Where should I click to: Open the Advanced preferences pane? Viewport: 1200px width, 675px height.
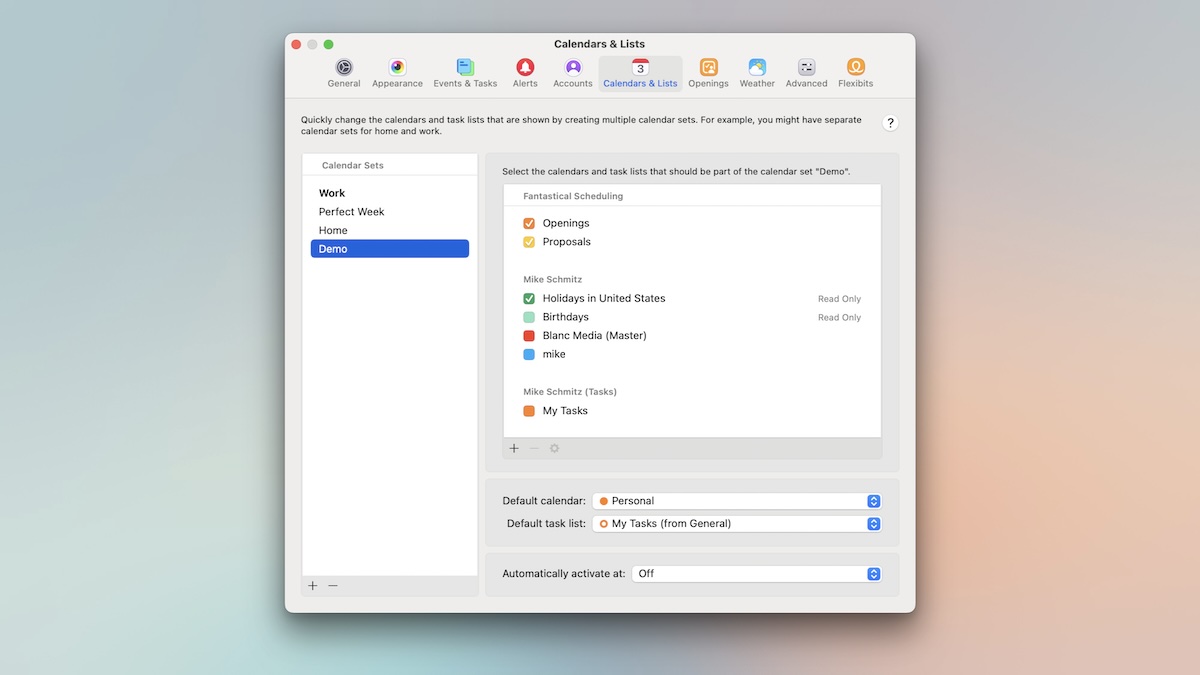click(x=806, y=74)
